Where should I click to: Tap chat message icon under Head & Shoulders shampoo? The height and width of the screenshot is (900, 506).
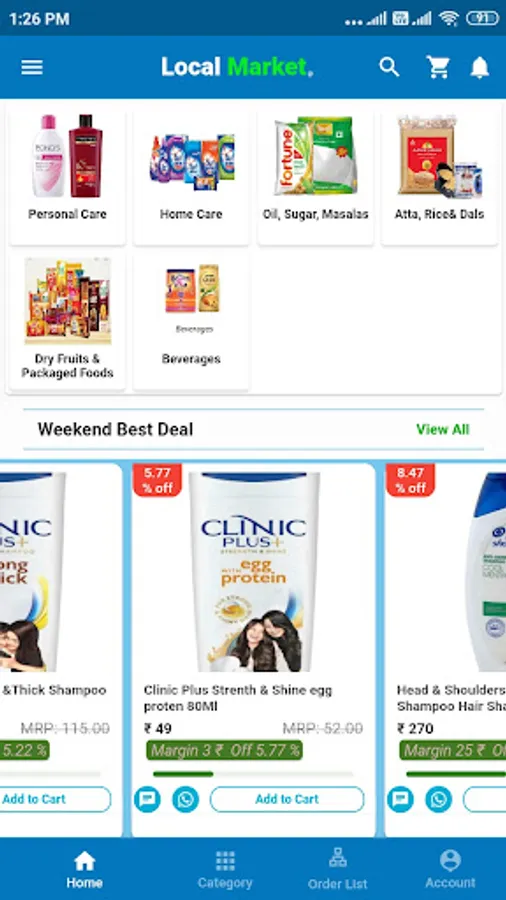pyautogui.click(x=400, y=799)
